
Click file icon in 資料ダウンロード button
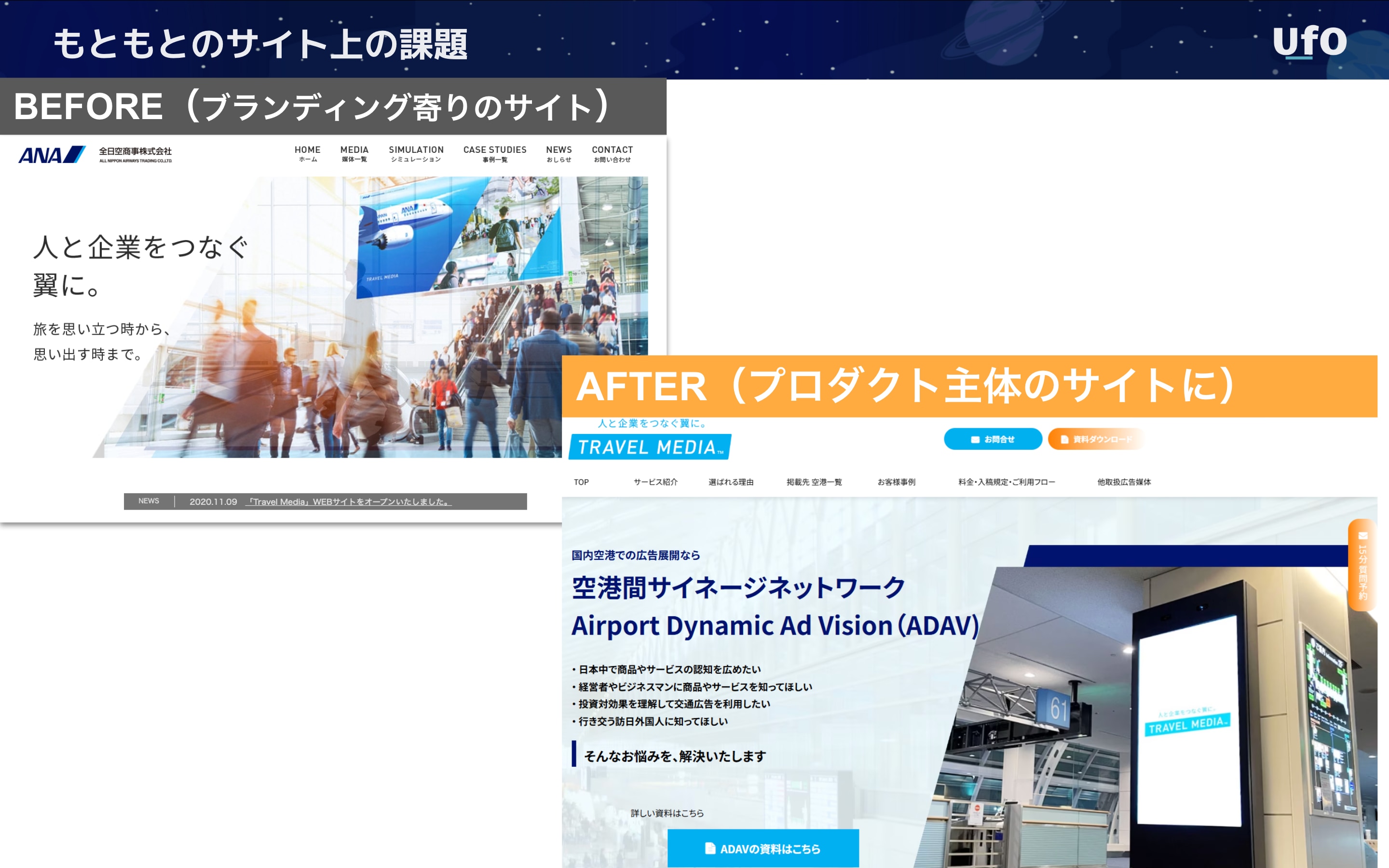(1064, 439)
